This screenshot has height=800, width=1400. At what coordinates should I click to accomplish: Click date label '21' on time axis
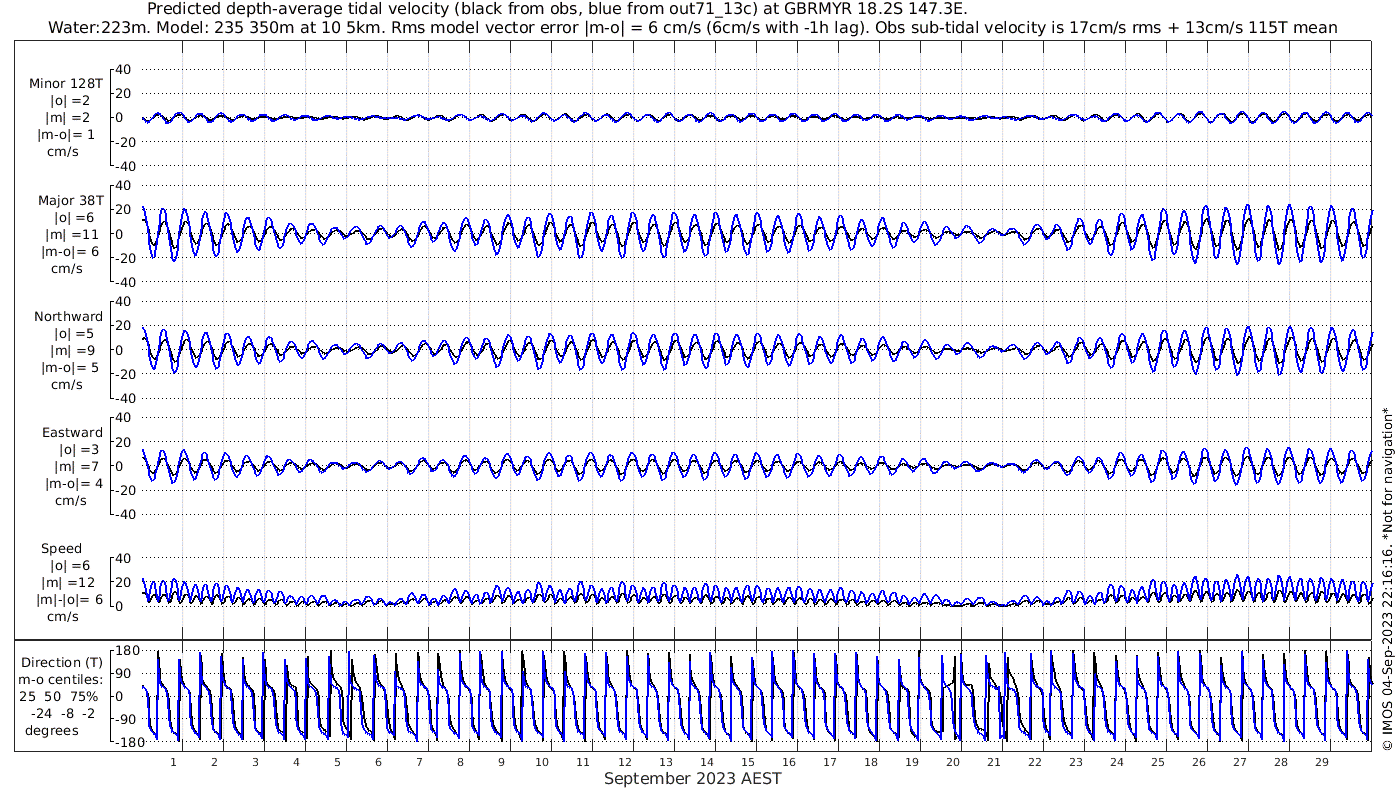[x=993, y=762]
